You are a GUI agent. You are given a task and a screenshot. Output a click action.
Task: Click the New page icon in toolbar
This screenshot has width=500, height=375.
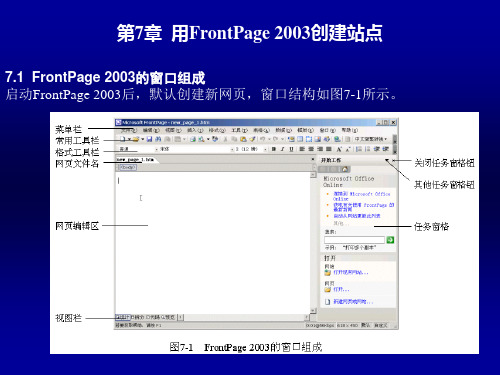(x=123, y=139)
